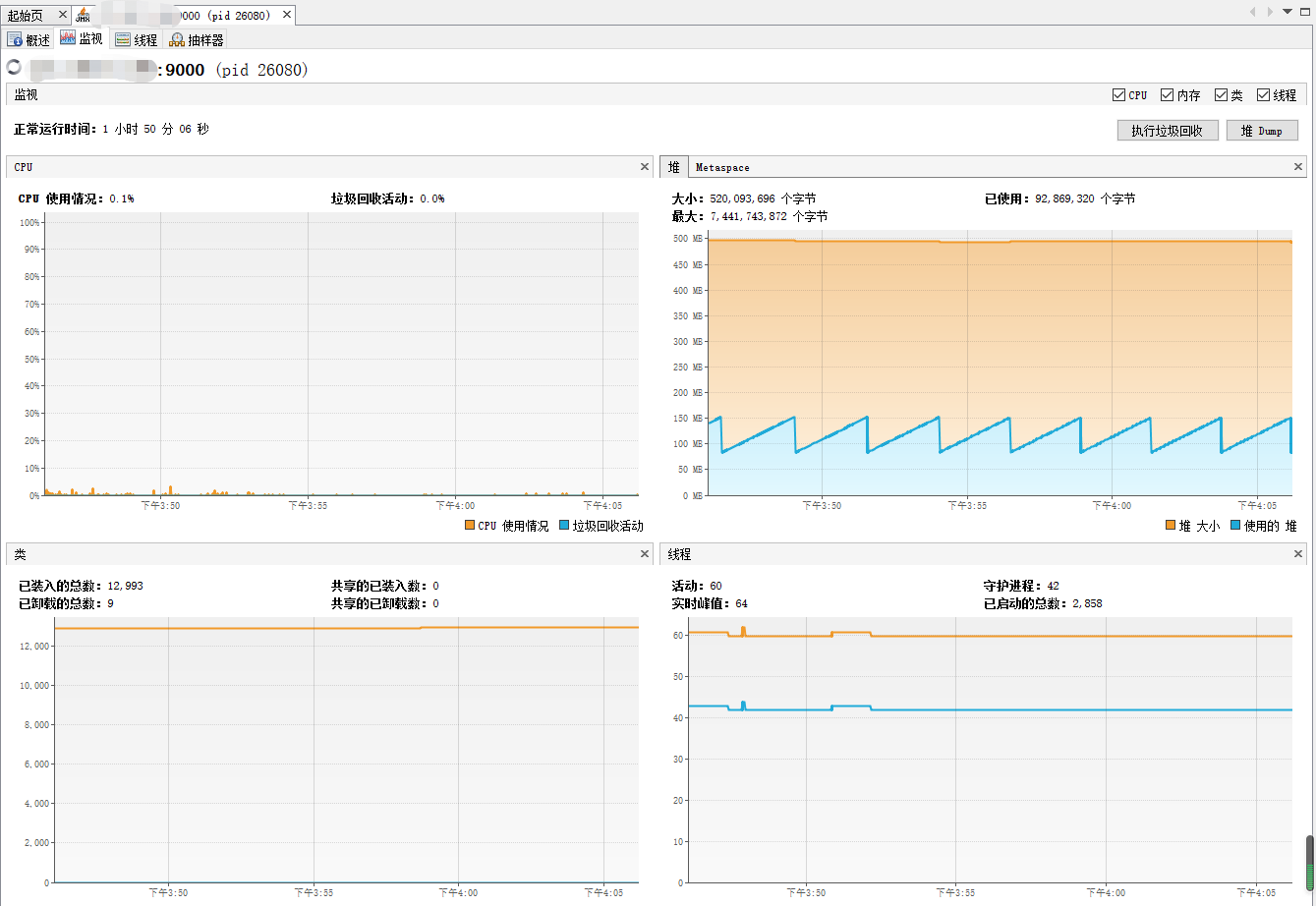Select the 起始页 tab
The image size is (1316, 906).
click(x=25, y=15)
